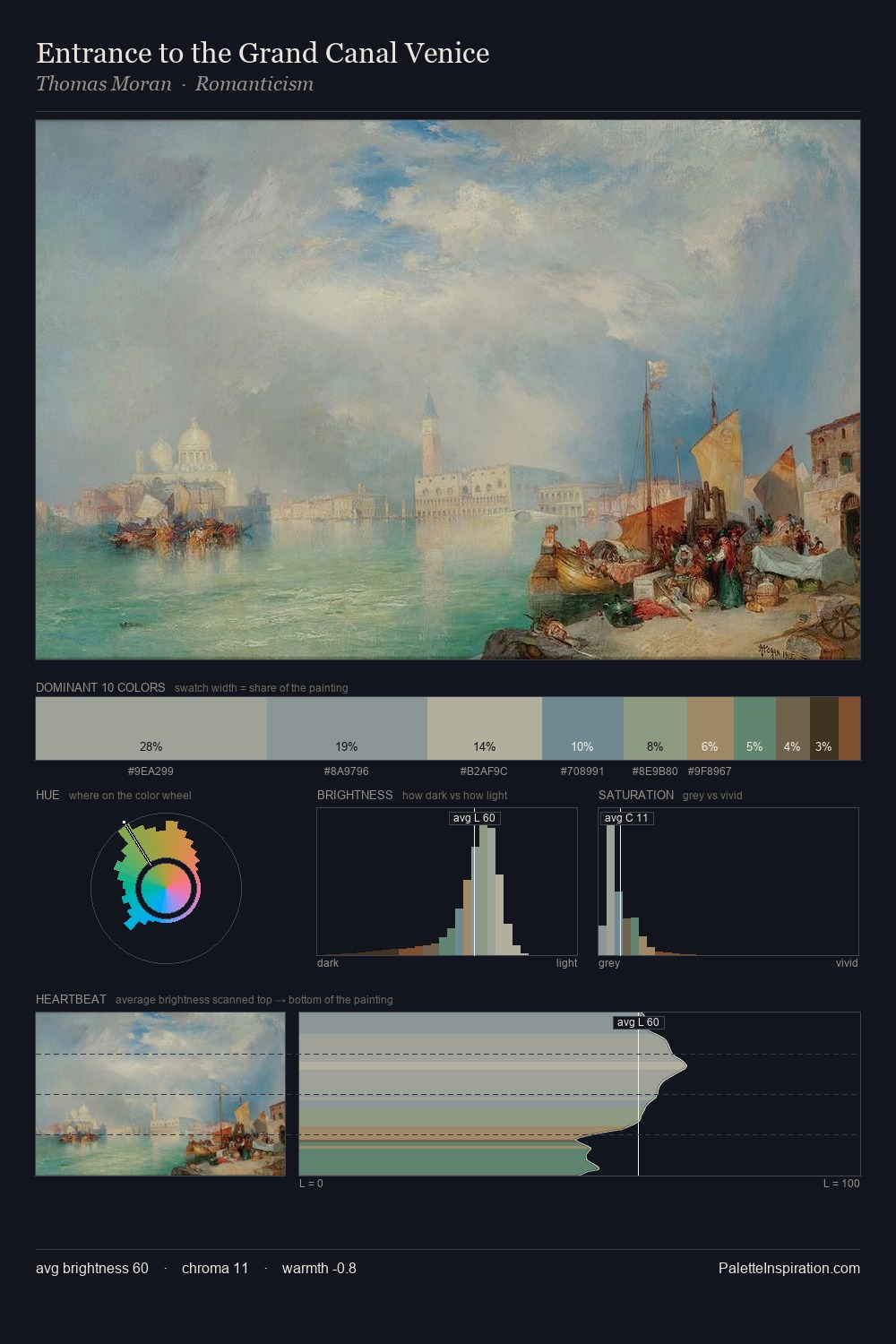Pick the 14% beige swatch
Image resolution: width=896 pixels, height=1344 pixels.
click(x=485, y=728)
